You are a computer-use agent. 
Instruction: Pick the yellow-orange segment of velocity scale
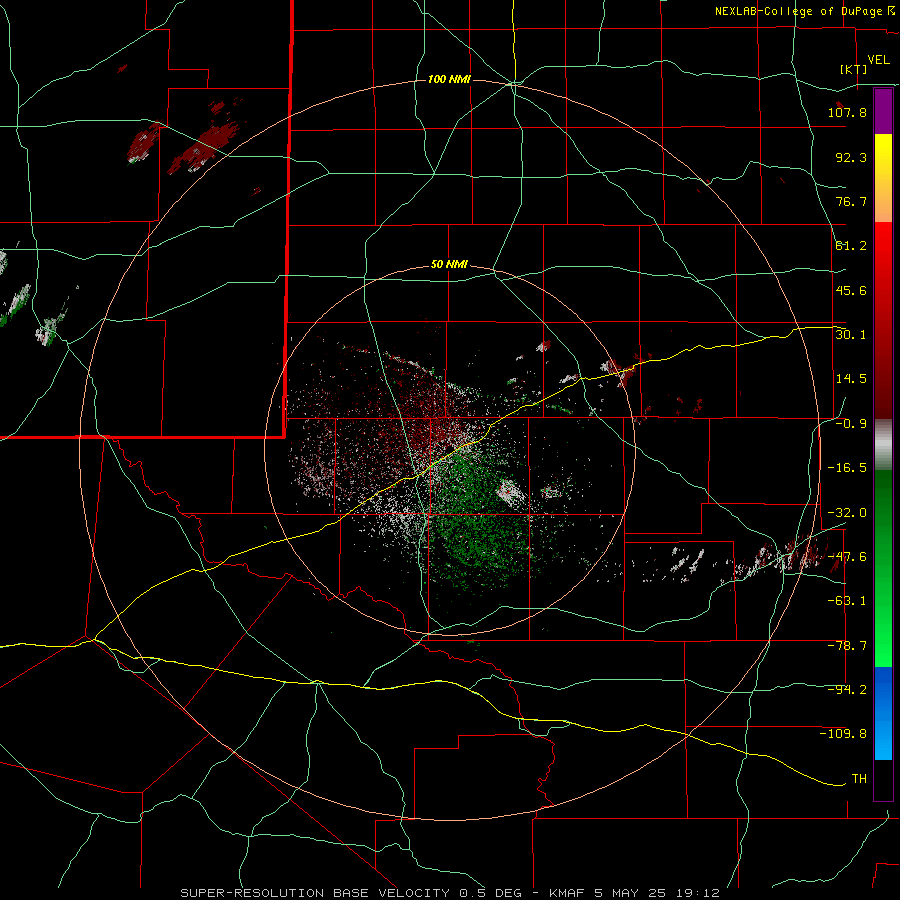click(x=883, y=179)
